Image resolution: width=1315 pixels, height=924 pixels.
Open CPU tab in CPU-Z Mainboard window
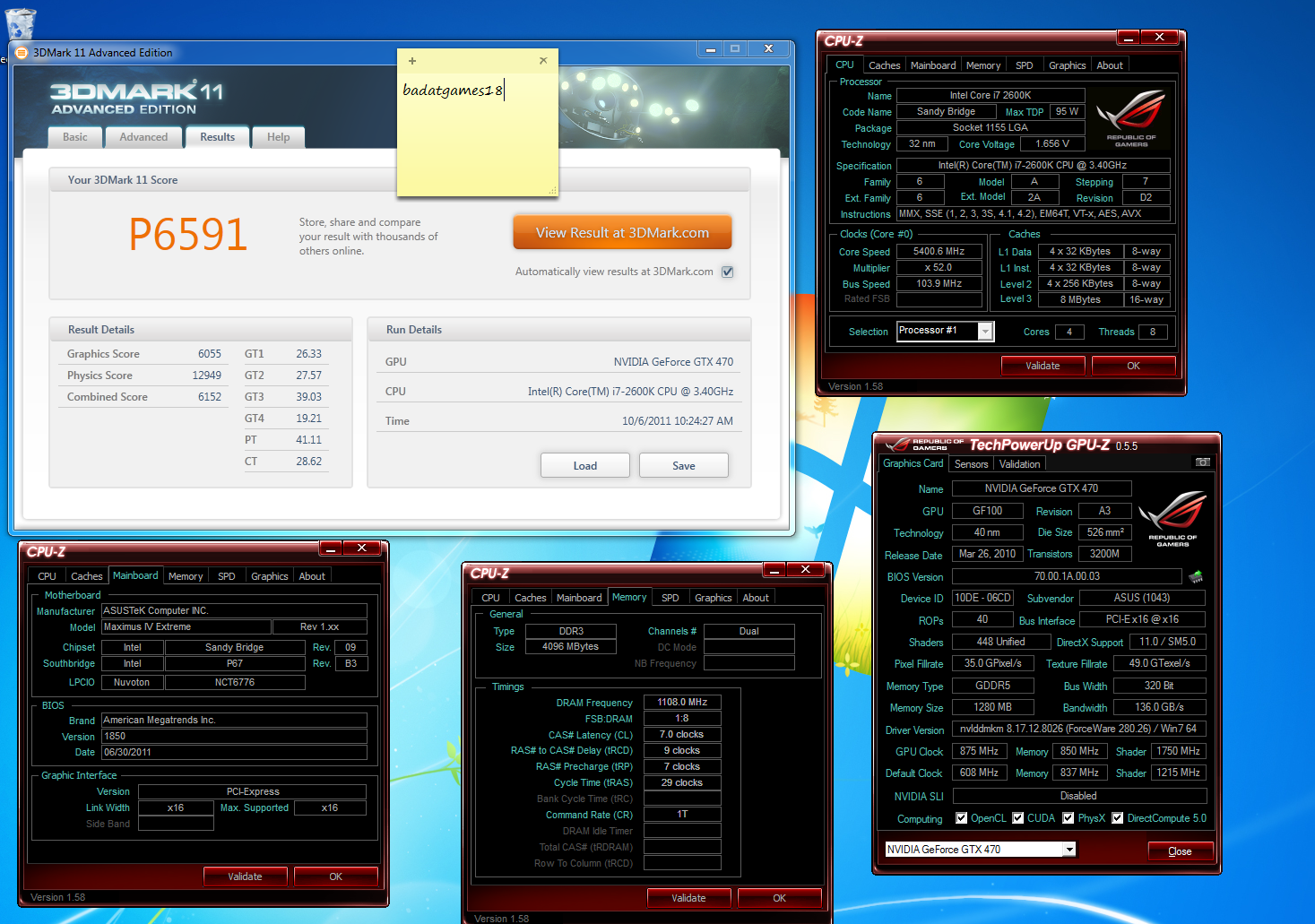47,576
